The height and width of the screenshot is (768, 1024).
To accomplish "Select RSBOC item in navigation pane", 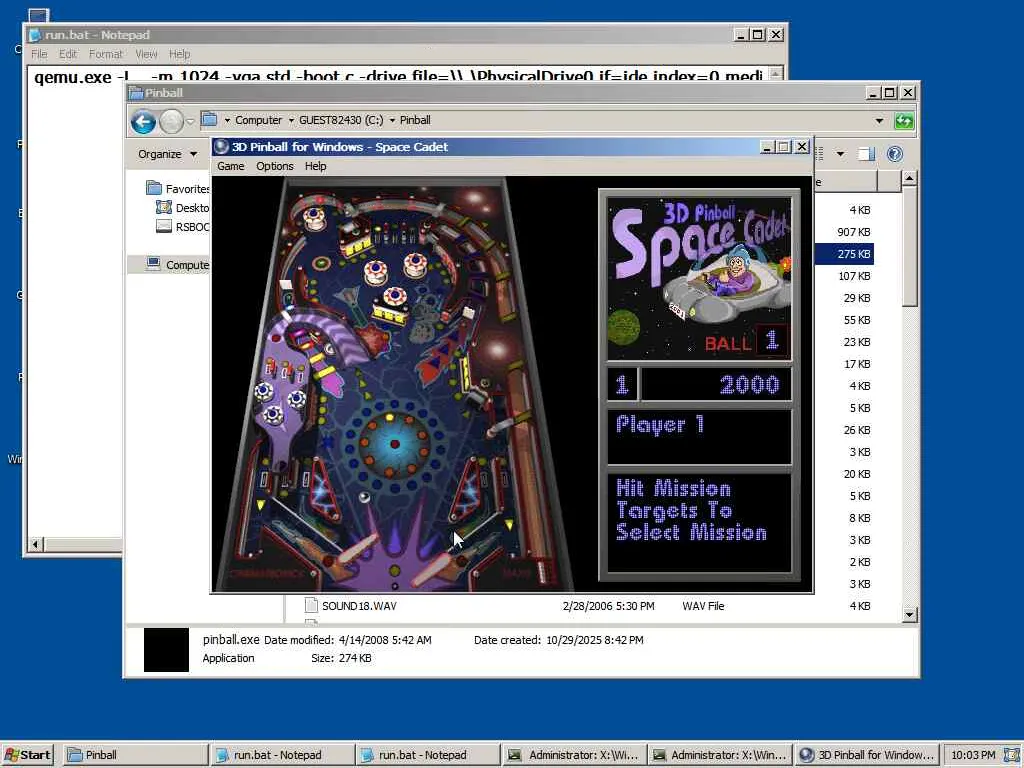I will click(x=183, y=227).
